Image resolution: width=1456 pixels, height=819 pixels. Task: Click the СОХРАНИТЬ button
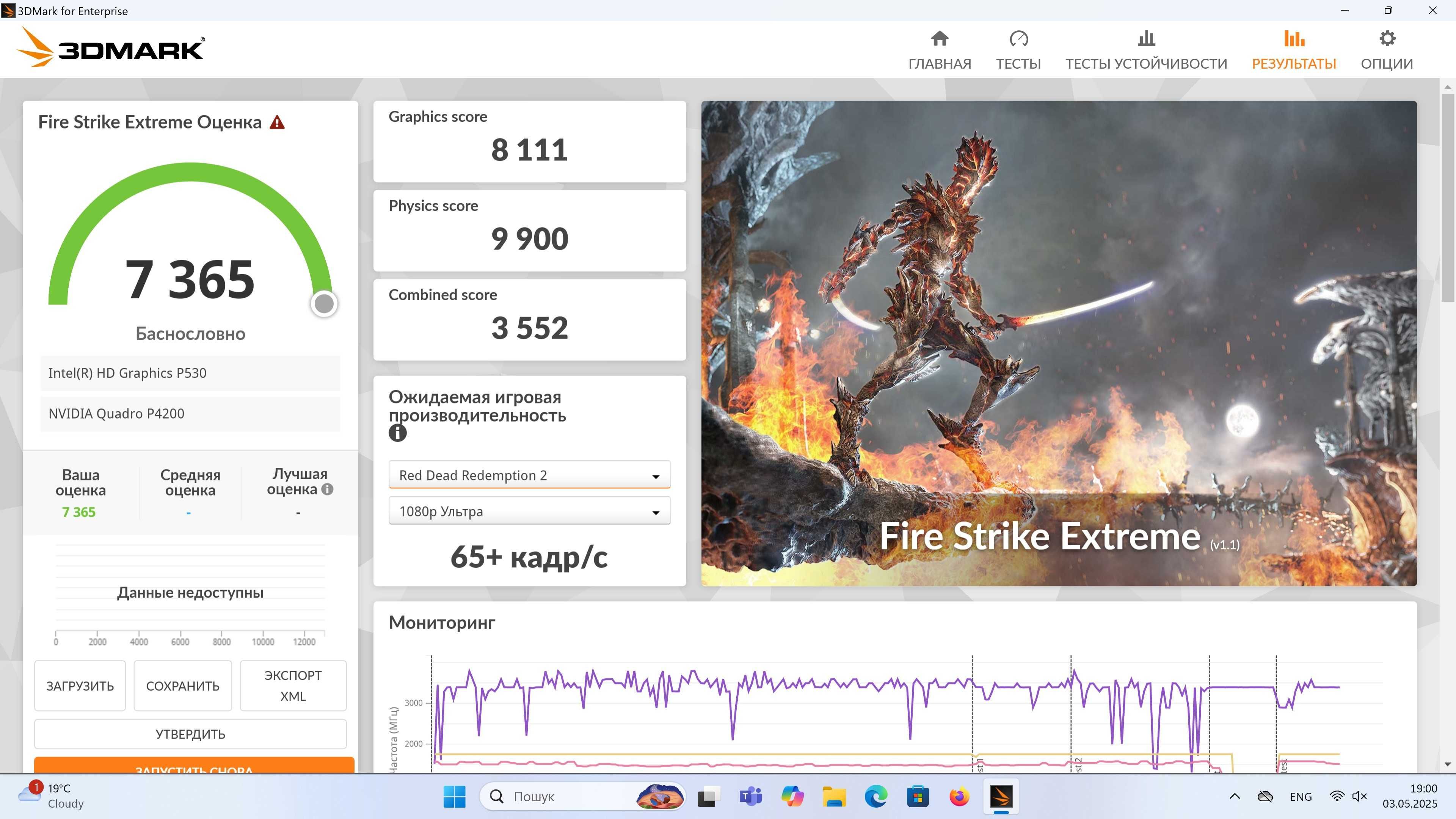182,686
